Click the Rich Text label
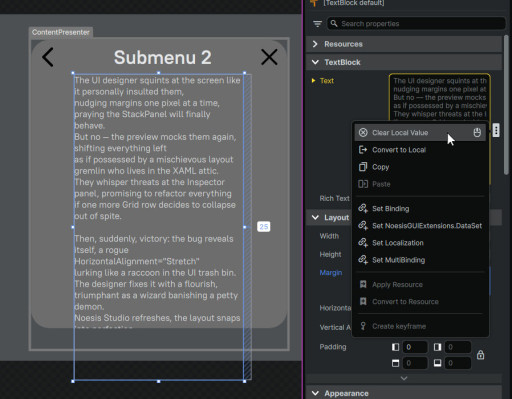 (x=334, y=198)
